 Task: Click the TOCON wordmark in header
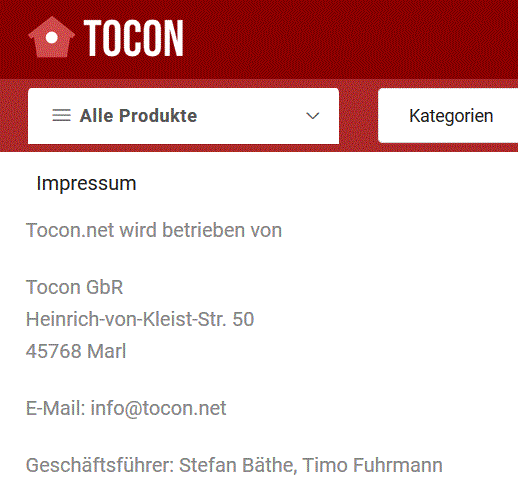tap(133, 38)
